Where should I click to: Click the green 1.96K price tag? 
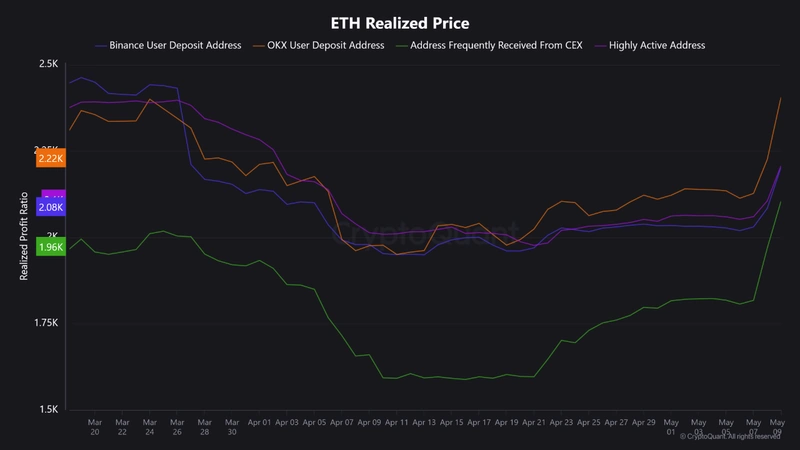click(50, 247)
